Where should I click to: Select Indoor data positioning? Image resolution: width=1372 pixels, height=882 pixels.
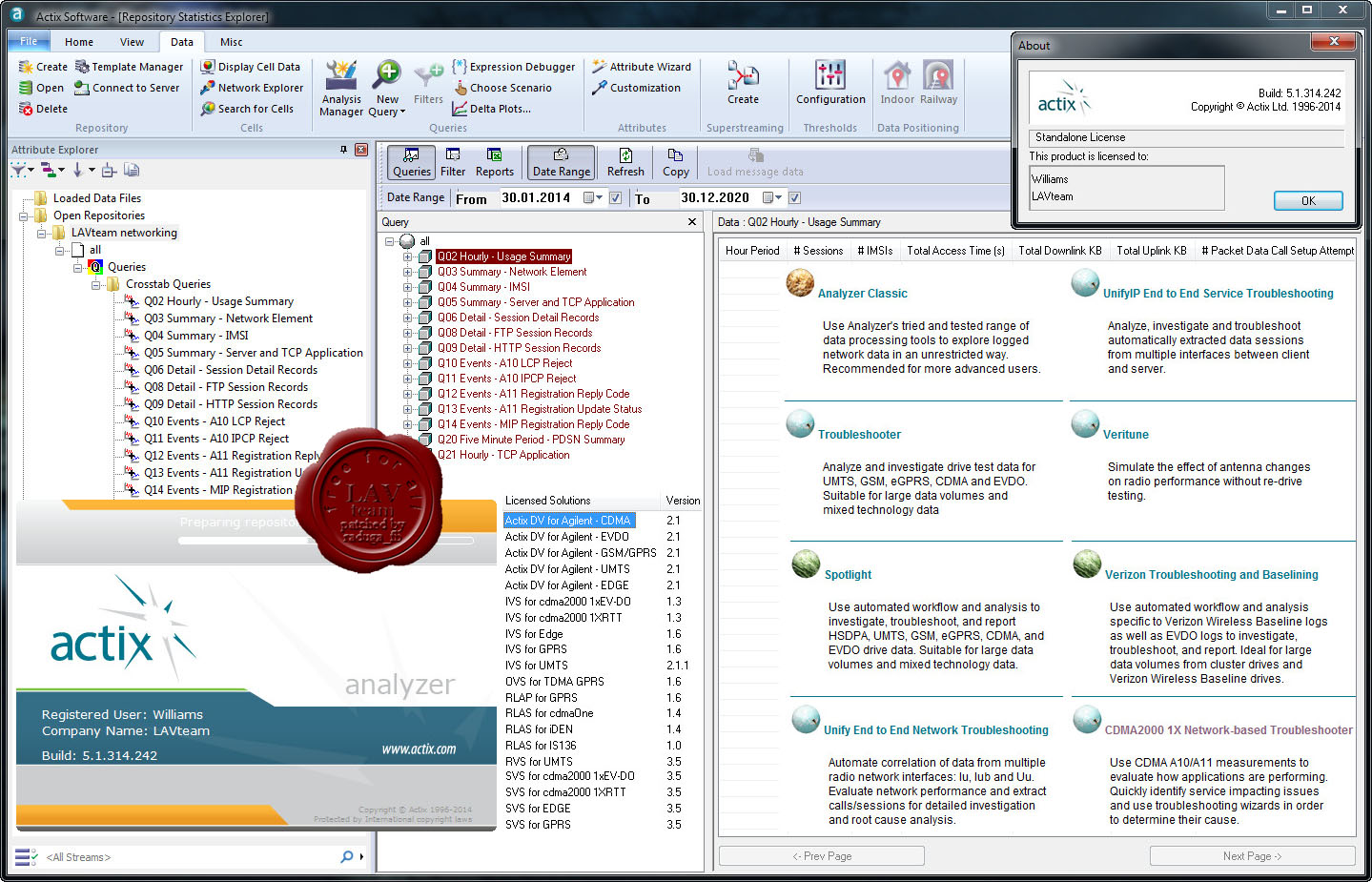[x=897, y=83]
